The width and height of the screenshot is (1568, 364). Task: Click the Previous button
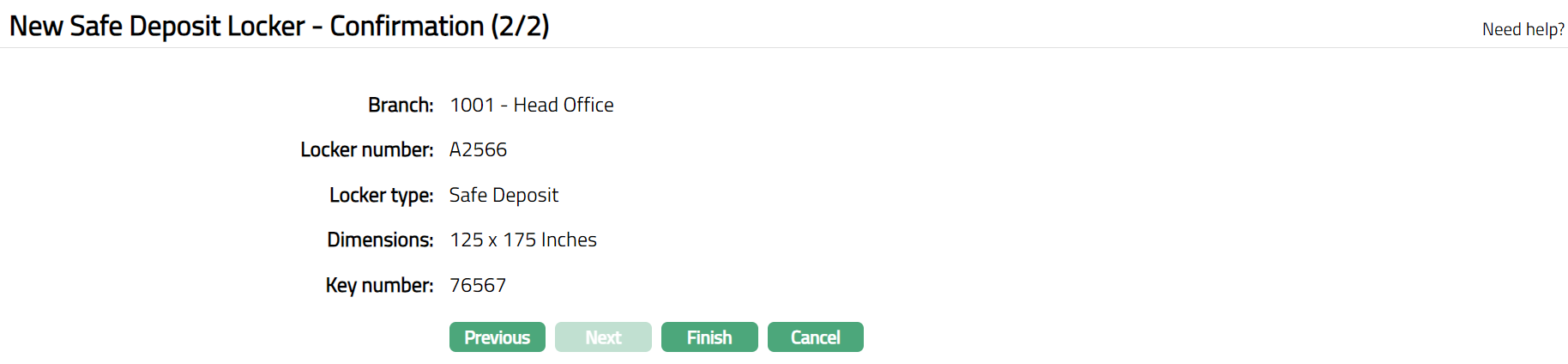click(x=497, y=337)
